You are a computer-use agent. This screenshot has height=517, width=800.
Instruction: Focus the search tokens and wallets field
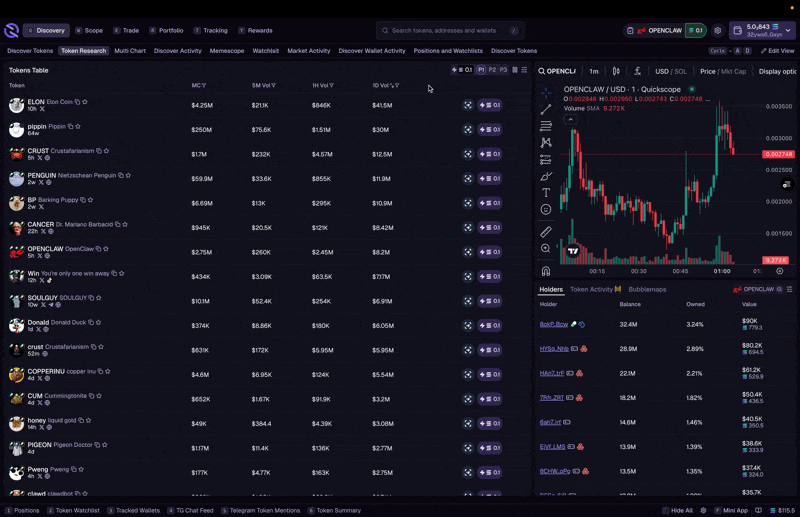click(451, 31)
